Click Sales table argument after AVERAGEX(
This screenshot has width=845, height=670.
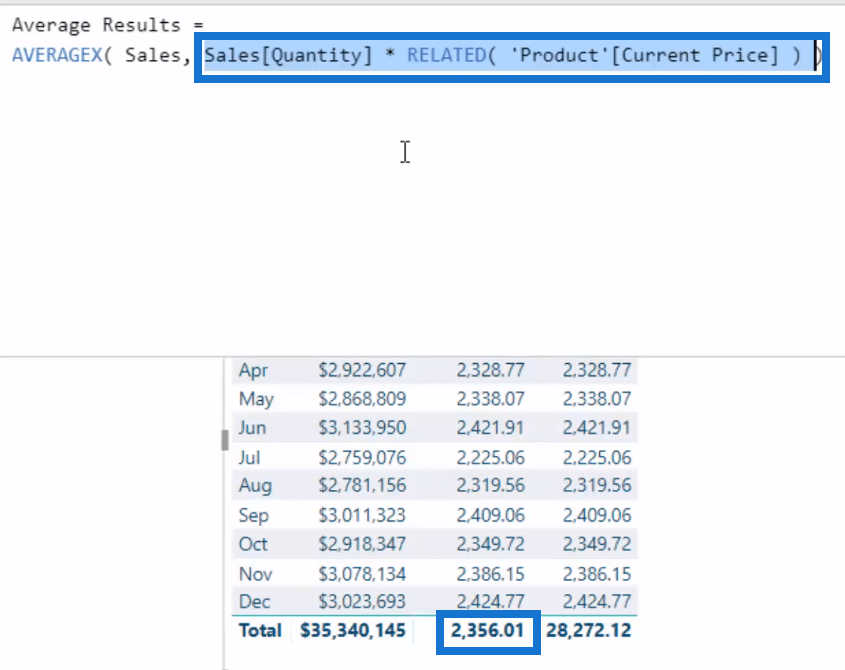[x=153, y=55]
